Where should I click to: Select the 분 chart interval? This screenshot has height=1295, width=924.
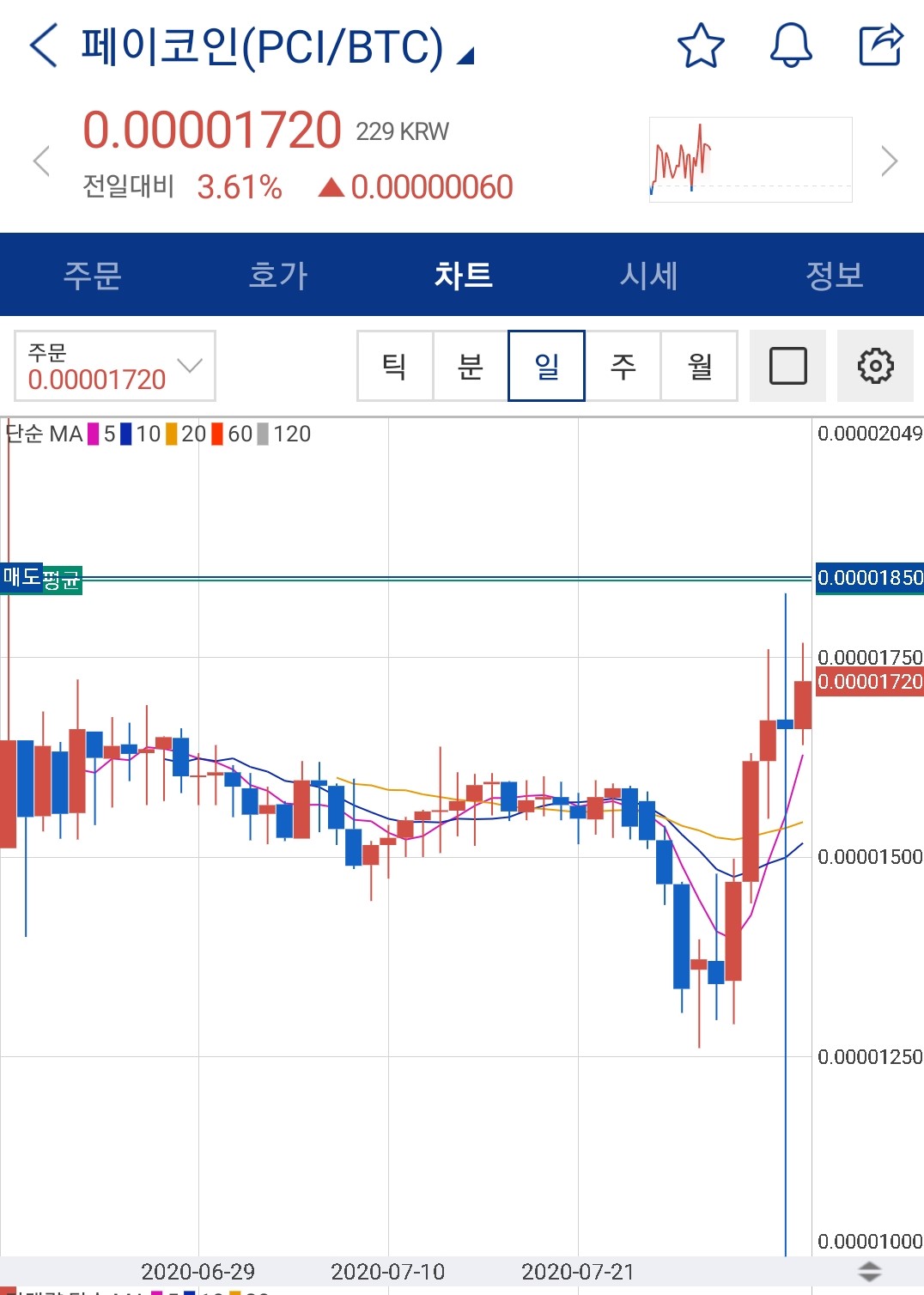click(471, 366)
